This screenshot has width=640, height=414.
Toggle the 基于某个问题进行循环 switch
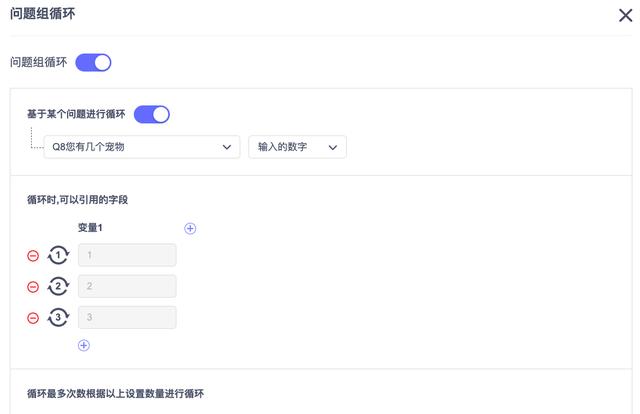click(152, 114)
